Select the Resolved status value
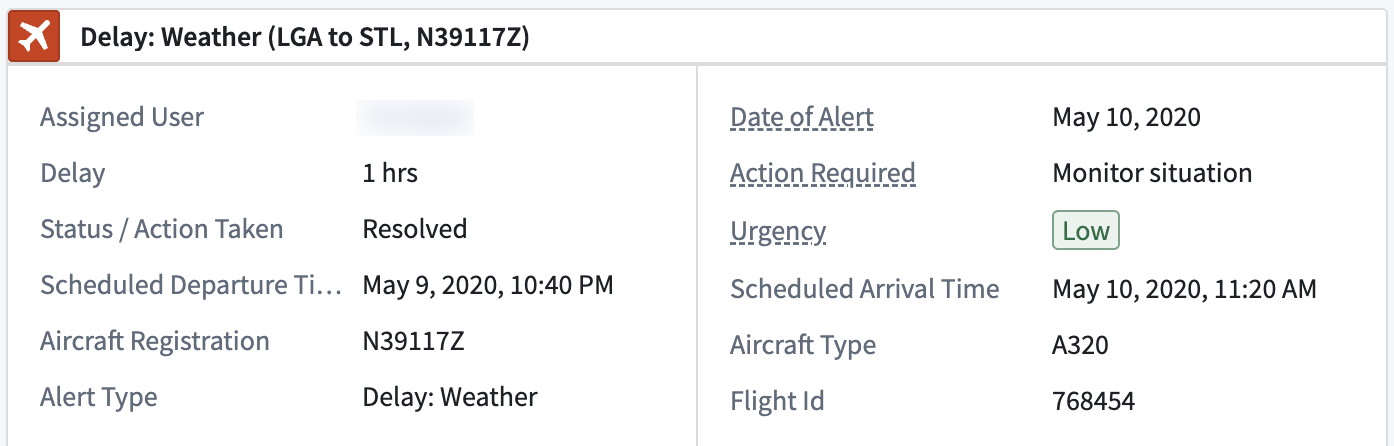The height and width of the screenshot is (446, 1394). [x=415, y=229]
